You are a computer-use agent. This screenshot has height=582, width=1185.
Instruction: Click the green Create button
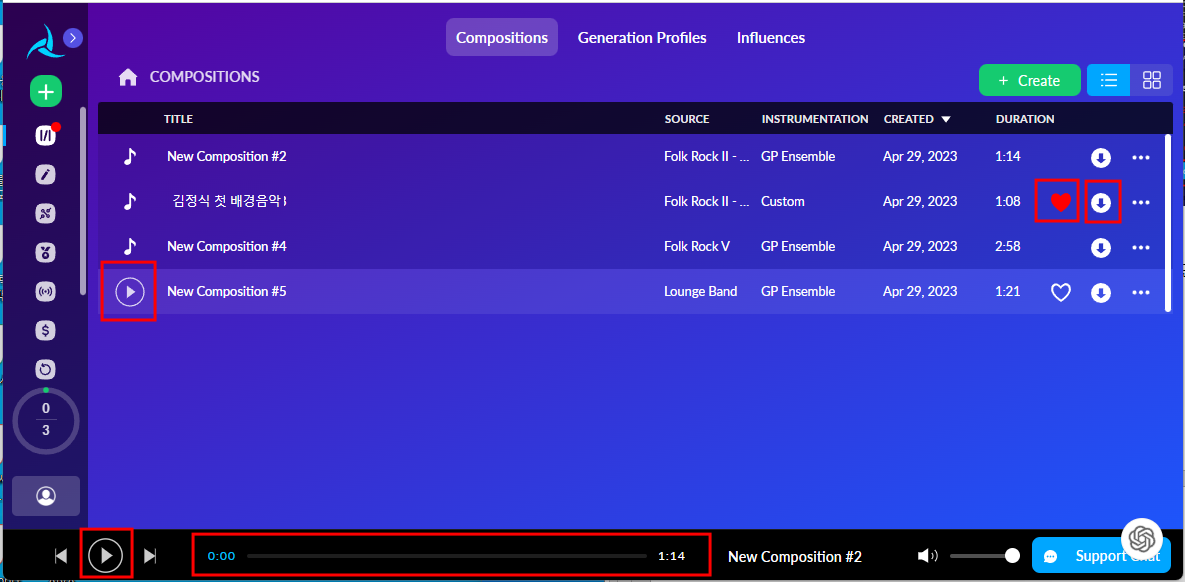(1029, 80)
